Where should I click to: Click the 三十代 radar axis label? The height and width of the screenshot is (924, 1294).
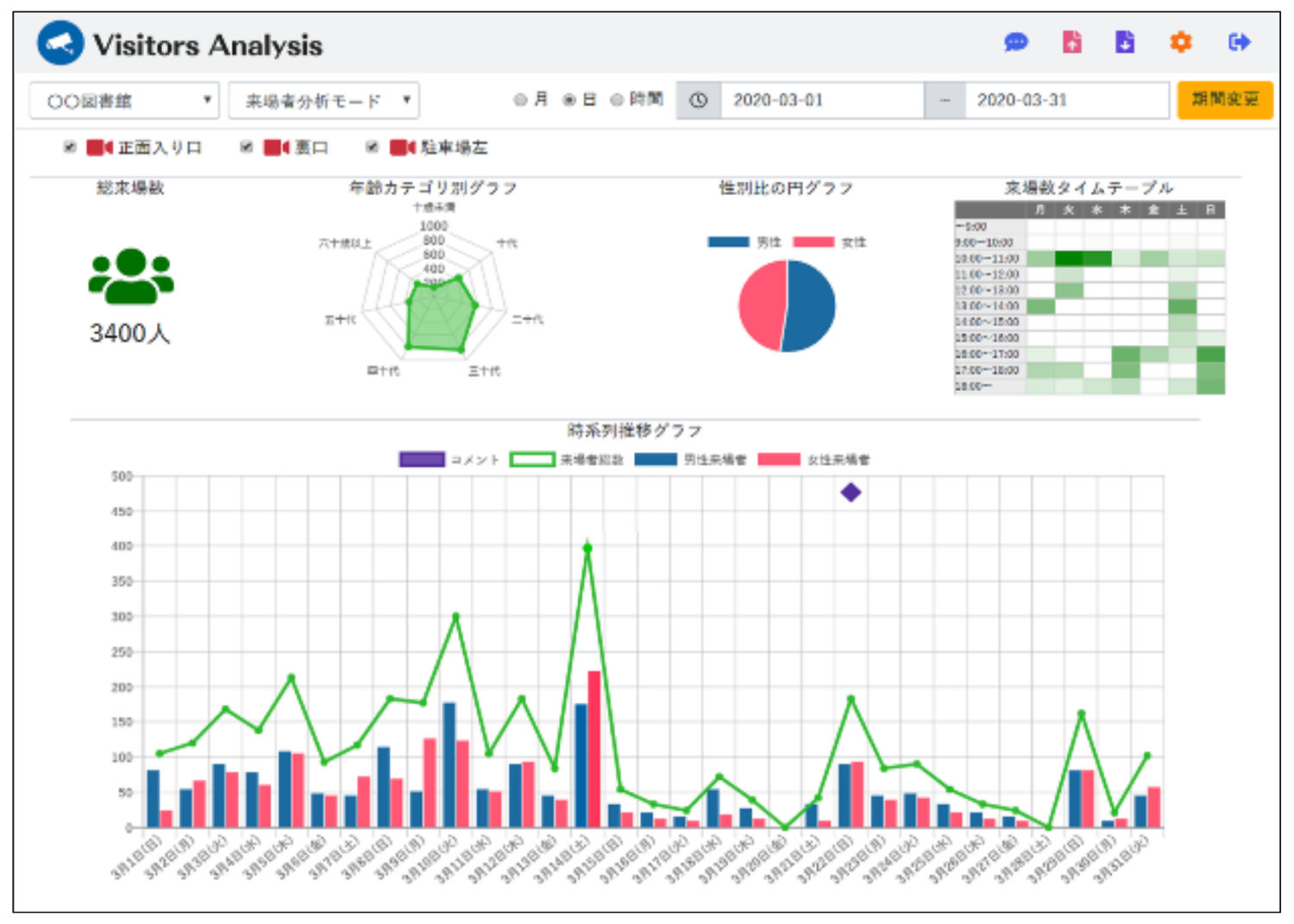484,371
